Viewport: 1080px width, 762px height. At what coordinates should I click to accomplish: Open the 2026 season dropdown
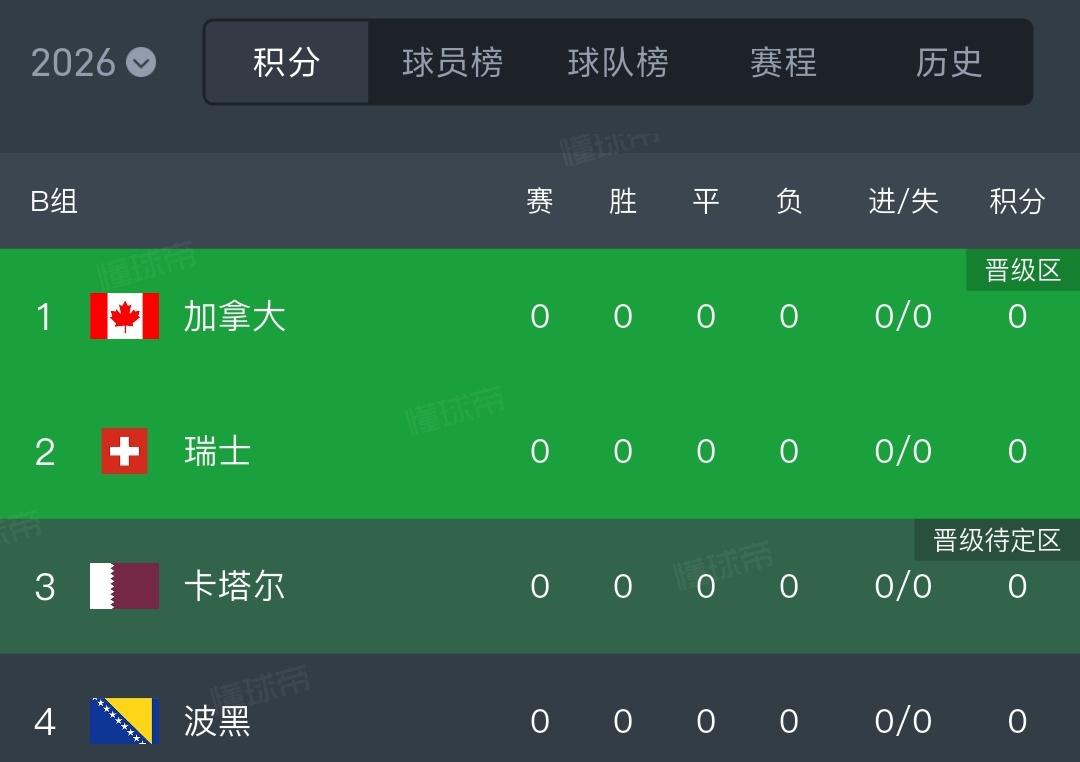(93, 62)
